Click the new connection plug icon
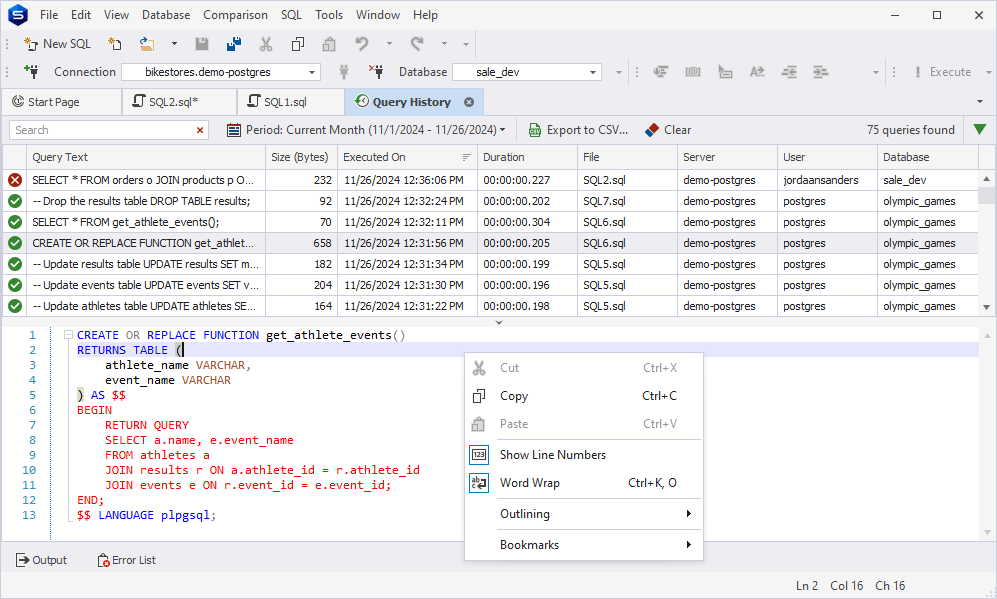997x599 pixels. pyautogui.click(x=31, y=72)
